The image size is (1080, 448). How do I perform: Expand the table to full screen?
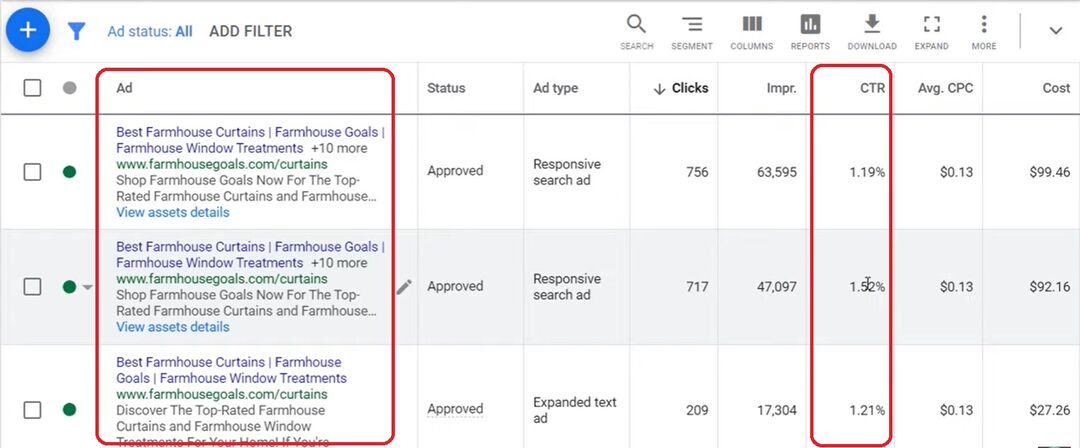coord(931,31)
